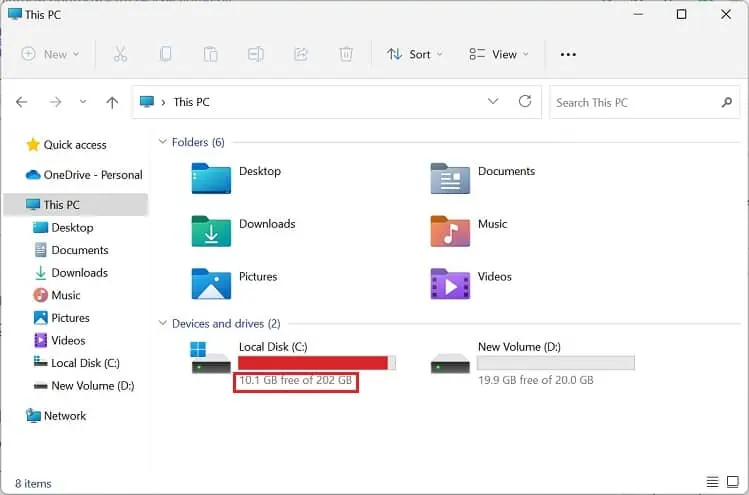Screen dimensions: 749x495
Task: Select the Documents folder icon in main pane
Action: point(450,178)
